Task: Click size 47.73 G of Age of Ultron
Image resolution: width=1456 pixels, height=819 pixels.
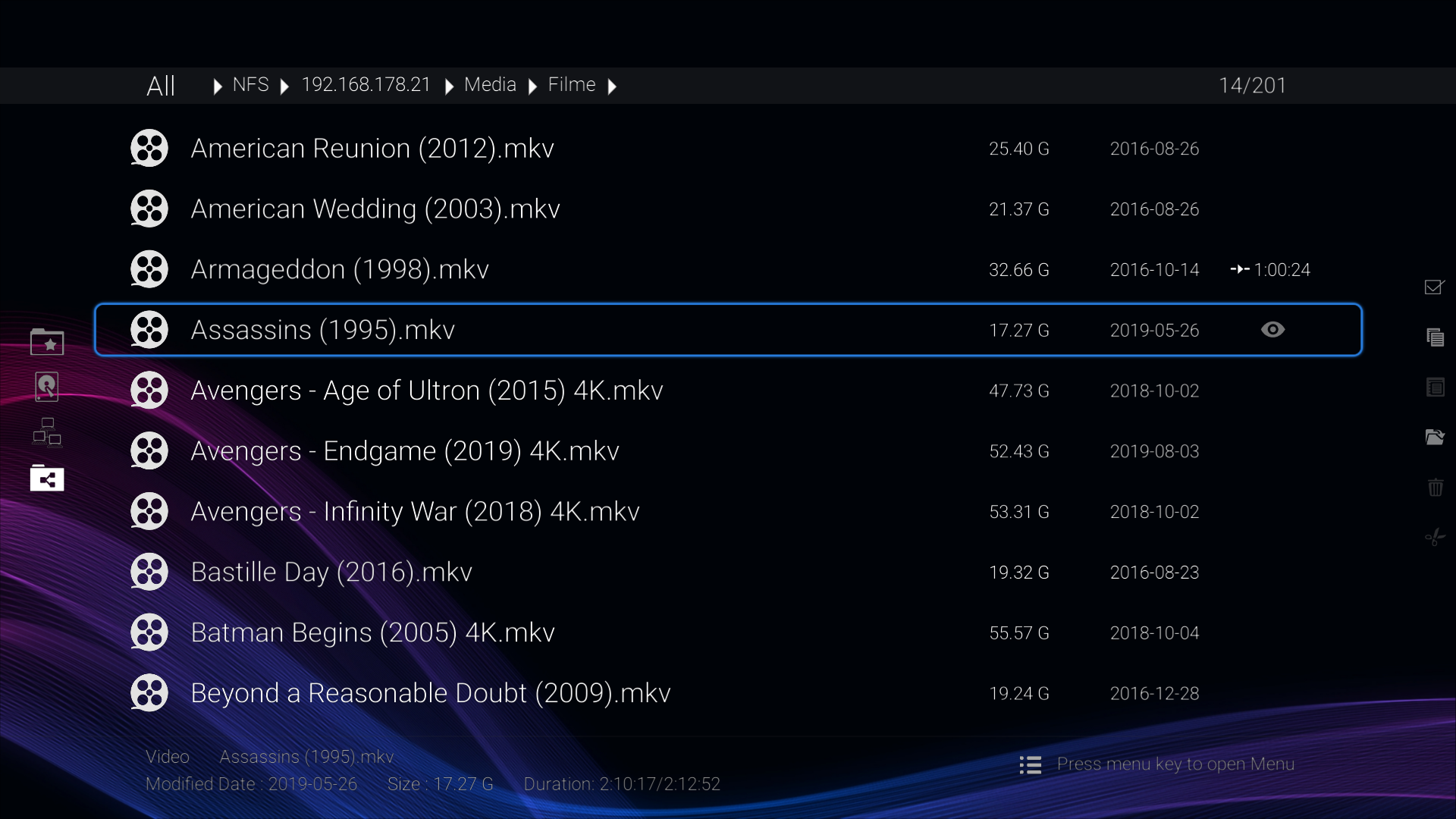Action: coord(1019,391)
